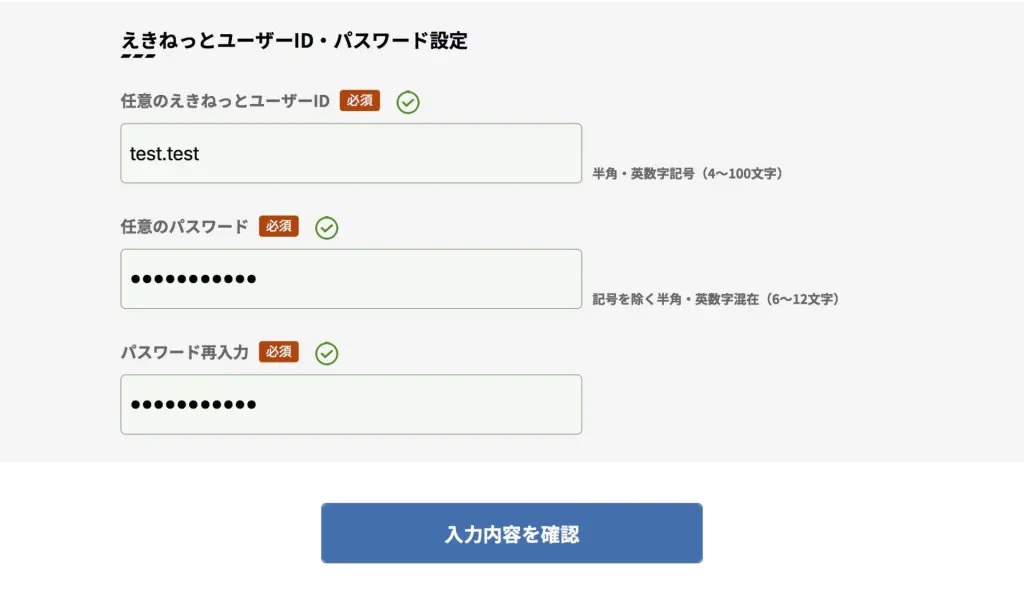This screenshot has width=1024, height=602.
Task: Click hint text 半角・英数字記号（4〜100文字）
Action: (x=688, y=174)
